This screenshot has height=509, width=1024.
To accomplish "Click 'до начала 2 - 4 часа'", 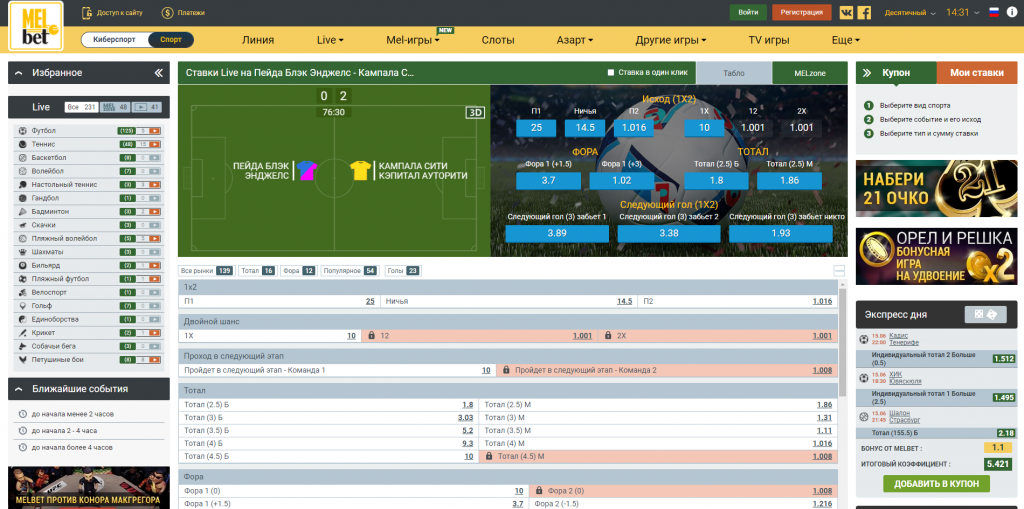I will pos(64,431).
